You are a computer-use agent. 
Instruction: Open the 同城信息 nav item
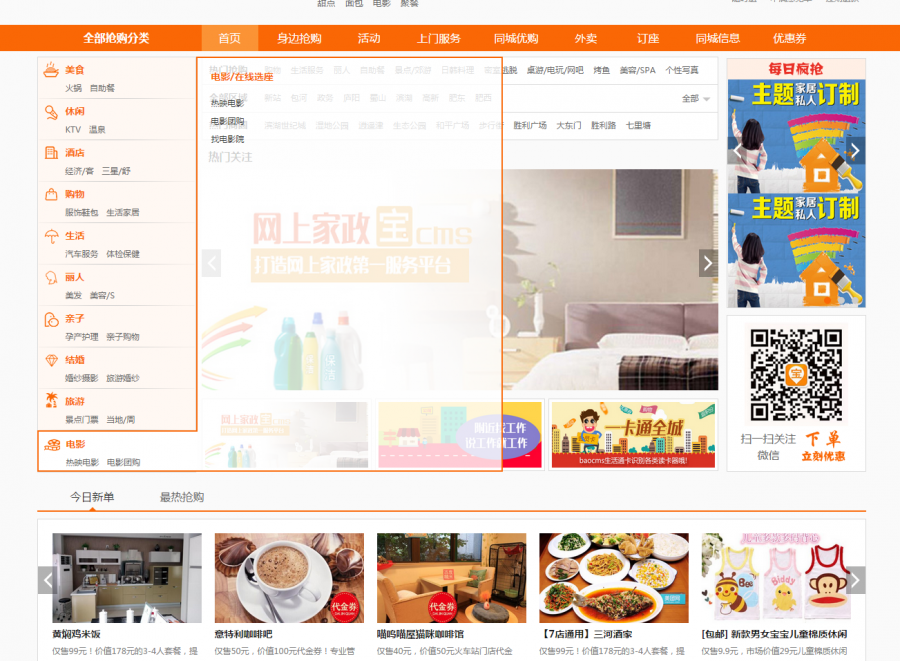pyautogui.click(x=717, y=38)
